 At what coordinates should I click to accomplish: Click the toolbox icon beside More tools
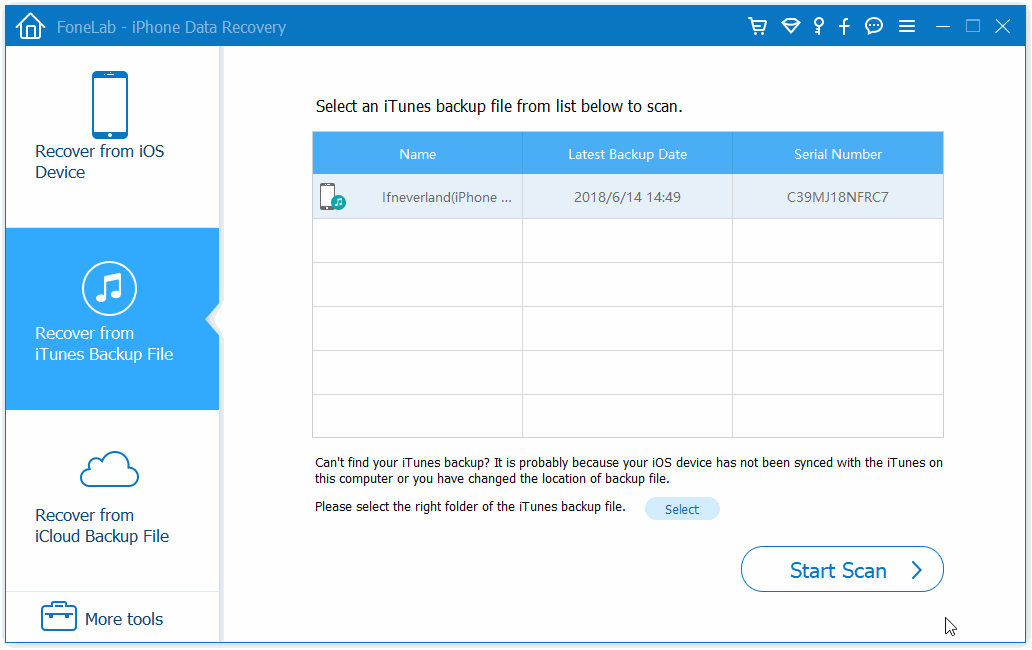pos(59,616)
